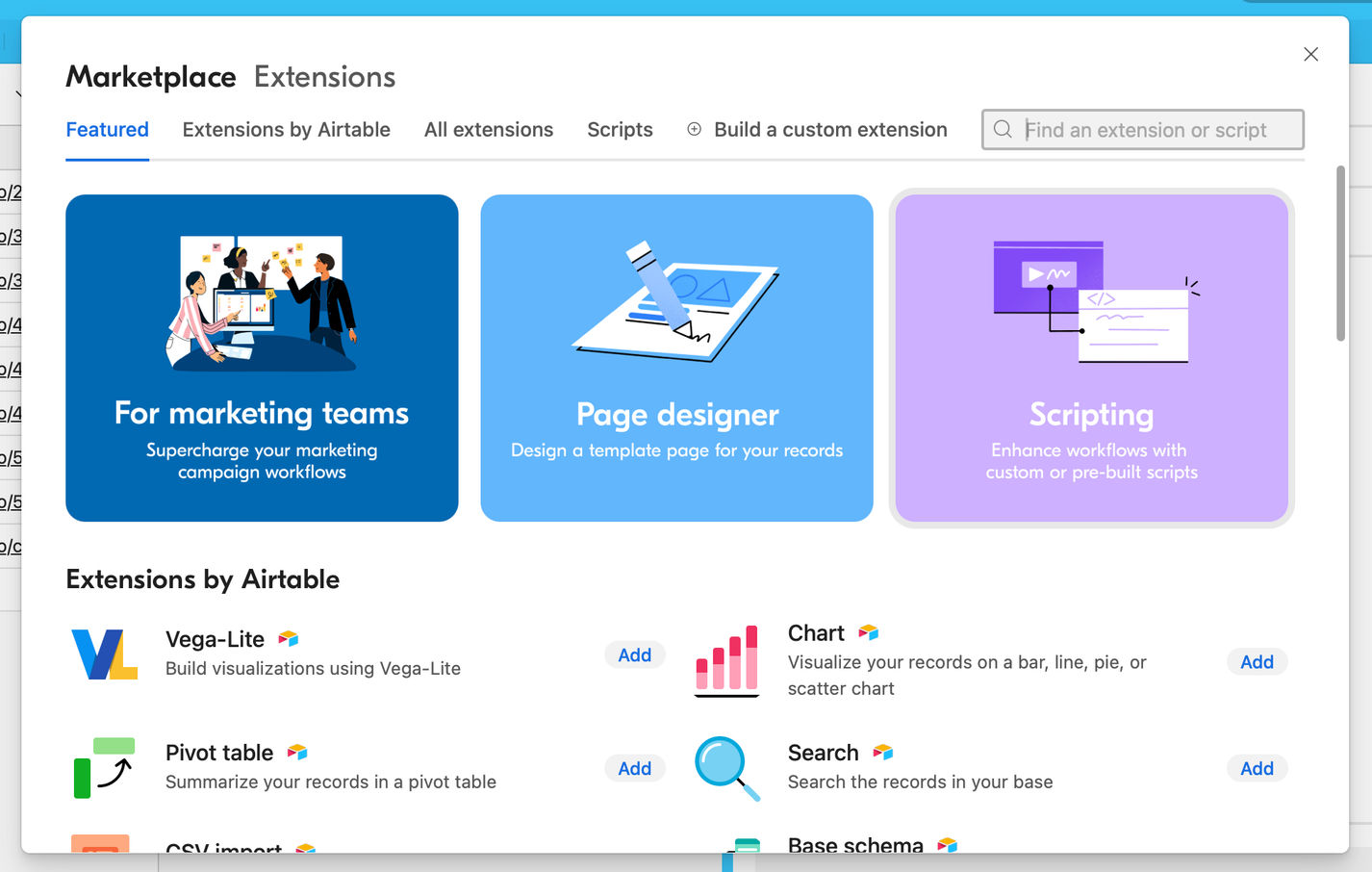Open the Page designer featured card
This screenshot has width=1372, height=872.
[x=677, y=358]
